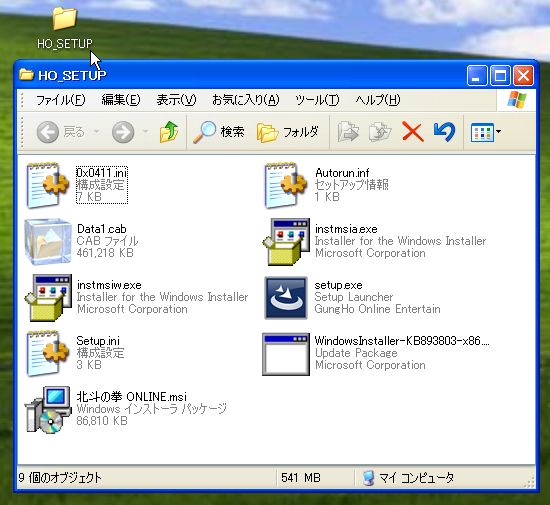The height and width of the screenshot is (505, 550).
Task: Open the ツール(T) menu
Action: click(x=317, y=100)
